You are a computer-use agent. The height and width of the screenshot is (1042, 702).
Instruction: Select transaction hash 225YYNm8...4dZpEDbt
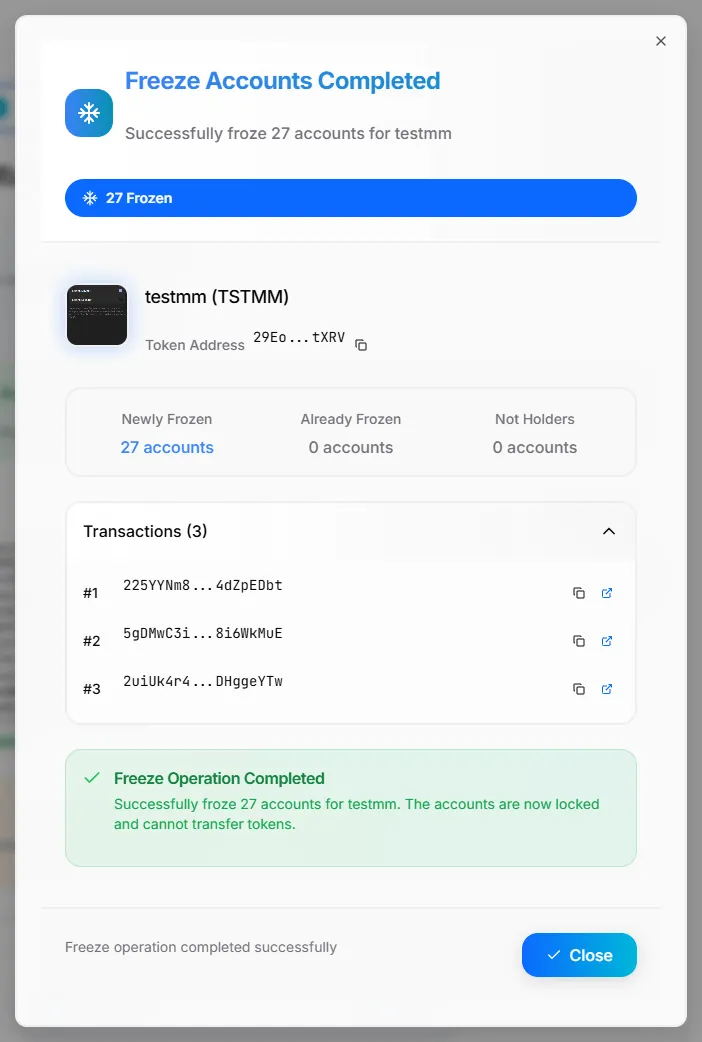tap(203, 585)
